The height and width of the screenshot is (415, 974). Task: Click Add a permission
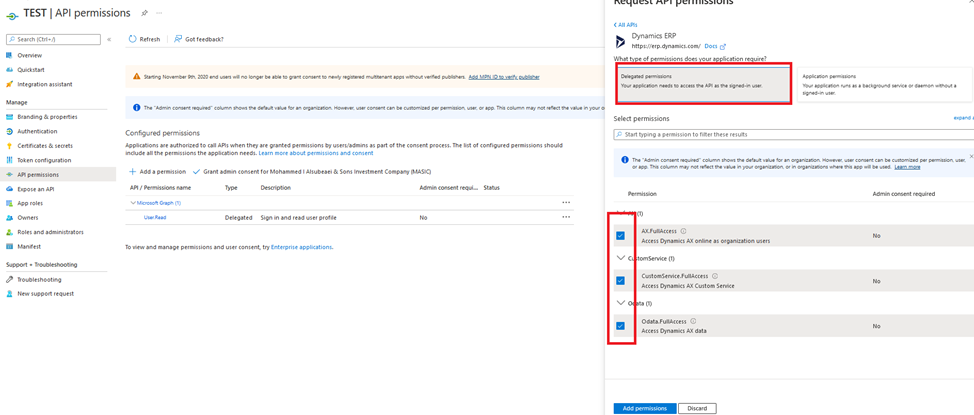(158, 171)
